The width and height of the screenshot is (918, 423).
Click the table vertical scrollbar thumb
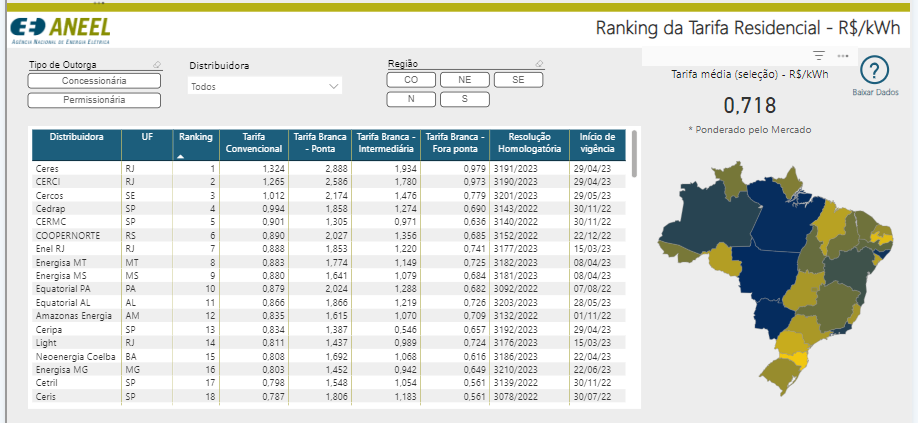pos(633,153)
